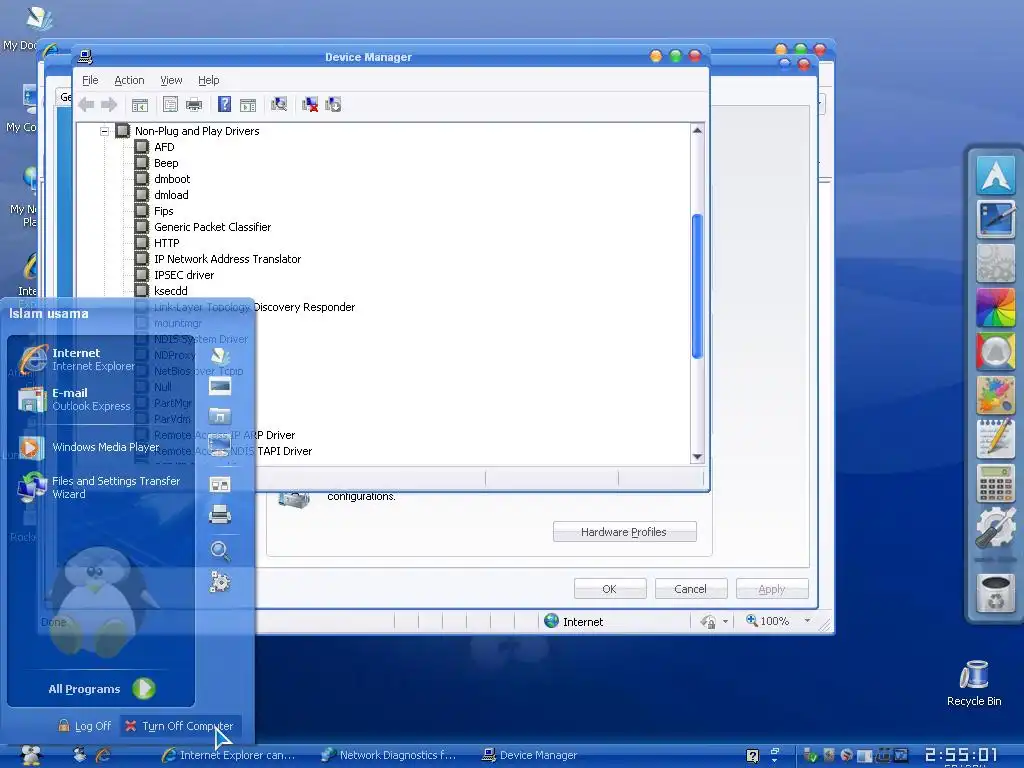Open the View menu
1024x768 pixels.
point(171,80)
